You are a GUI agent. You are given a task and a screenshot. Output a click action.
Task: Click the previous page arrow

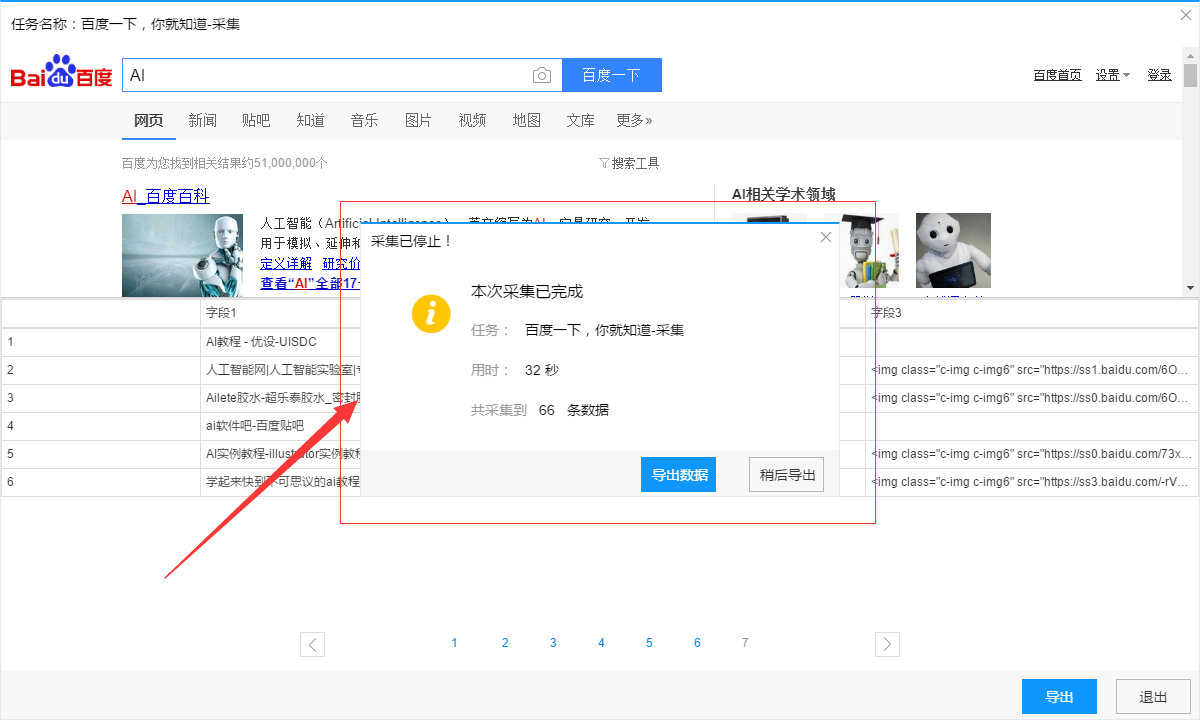[313, 644]
